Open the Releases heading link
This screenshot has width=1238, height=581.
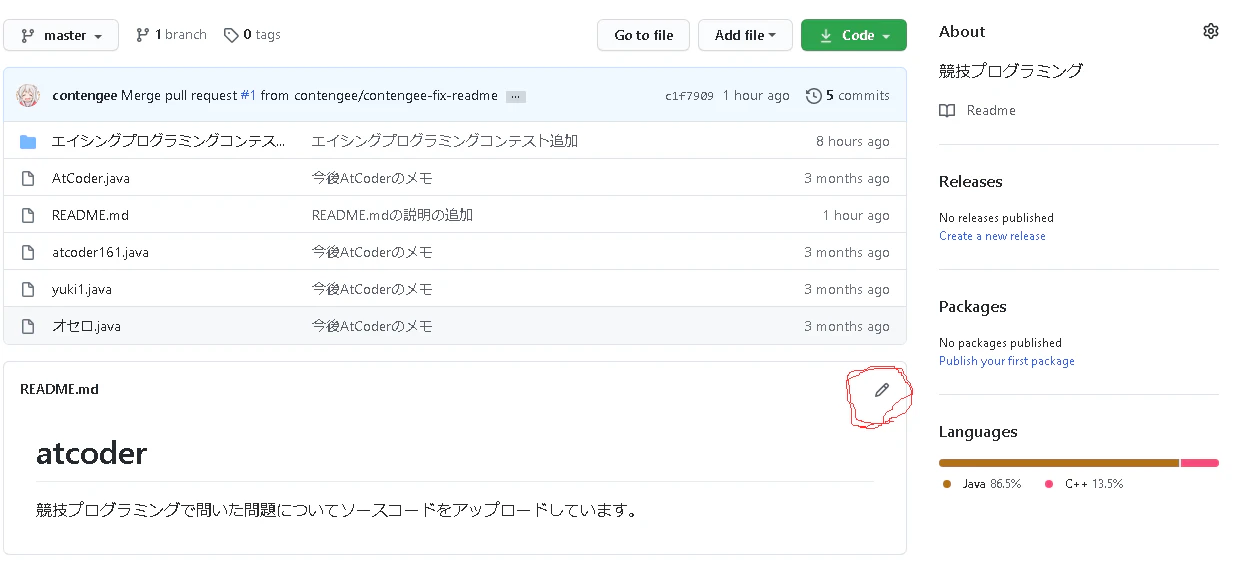click(x=970, y=181)
